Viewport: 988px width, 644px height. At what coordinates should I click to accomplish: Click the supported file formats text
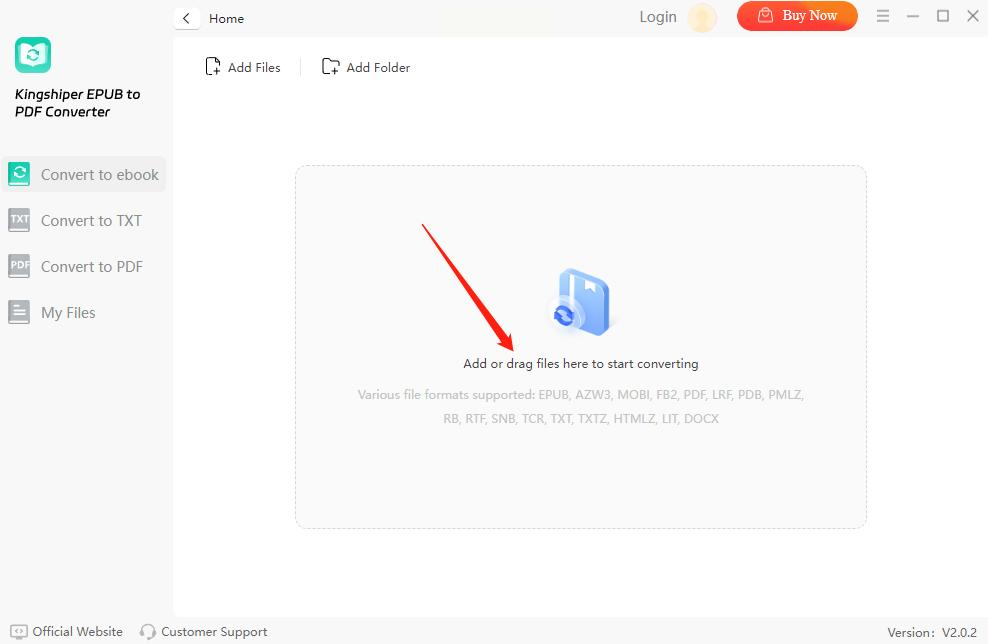[580, 406]
